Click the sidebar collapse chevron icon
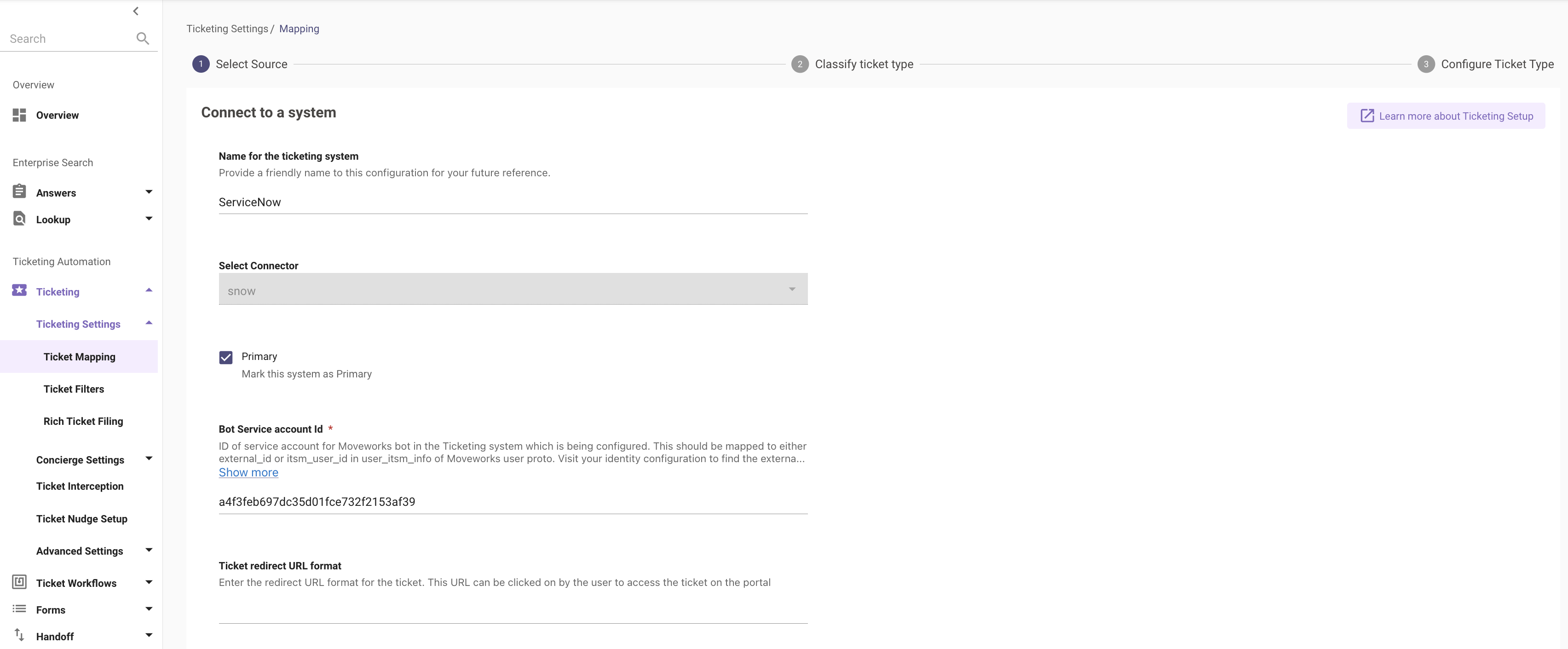The width and height of the screenshot is (1568, 649). (136, 11)
